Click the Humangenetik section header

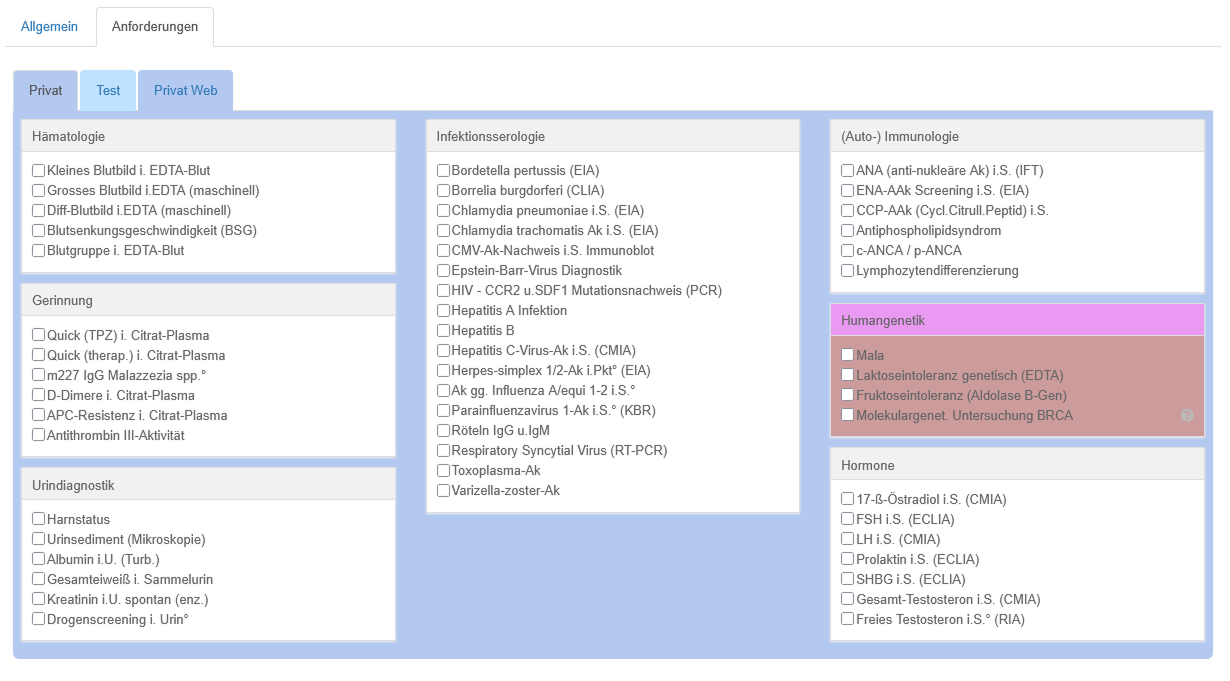click(x=1016, y=321)
